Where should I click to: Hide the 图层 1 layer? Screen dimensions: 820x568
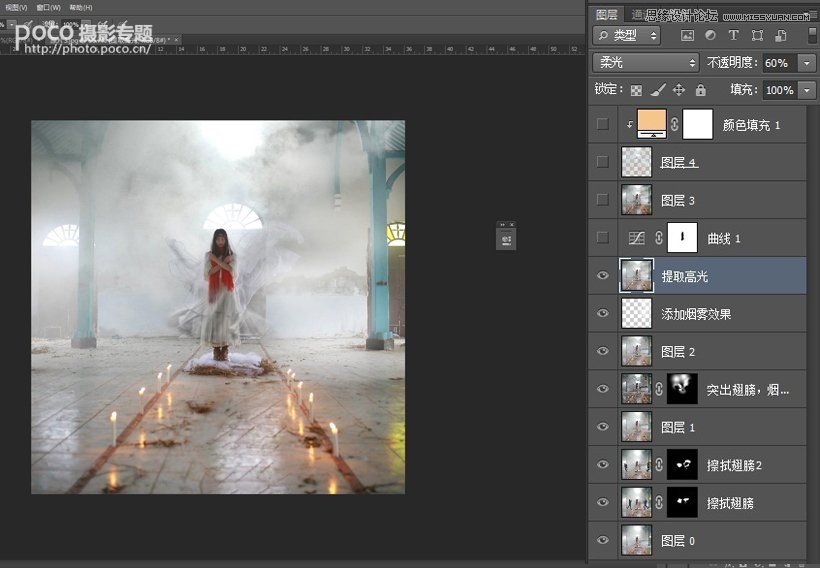coord(602,426)
